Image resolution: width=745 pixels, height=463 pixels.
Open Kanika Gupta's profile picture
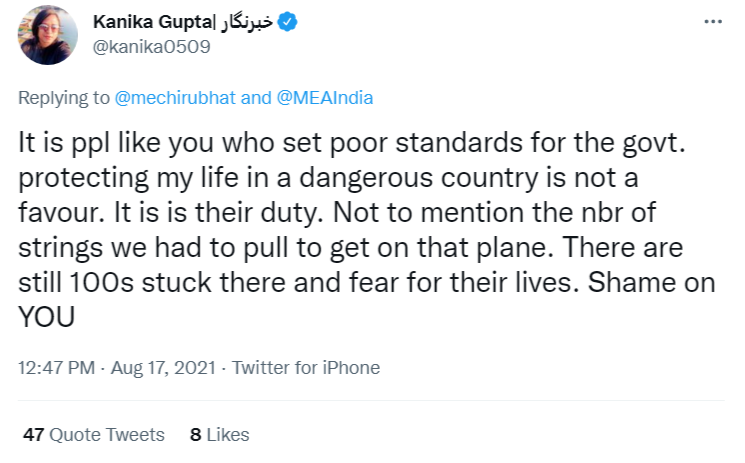(48, 35)
